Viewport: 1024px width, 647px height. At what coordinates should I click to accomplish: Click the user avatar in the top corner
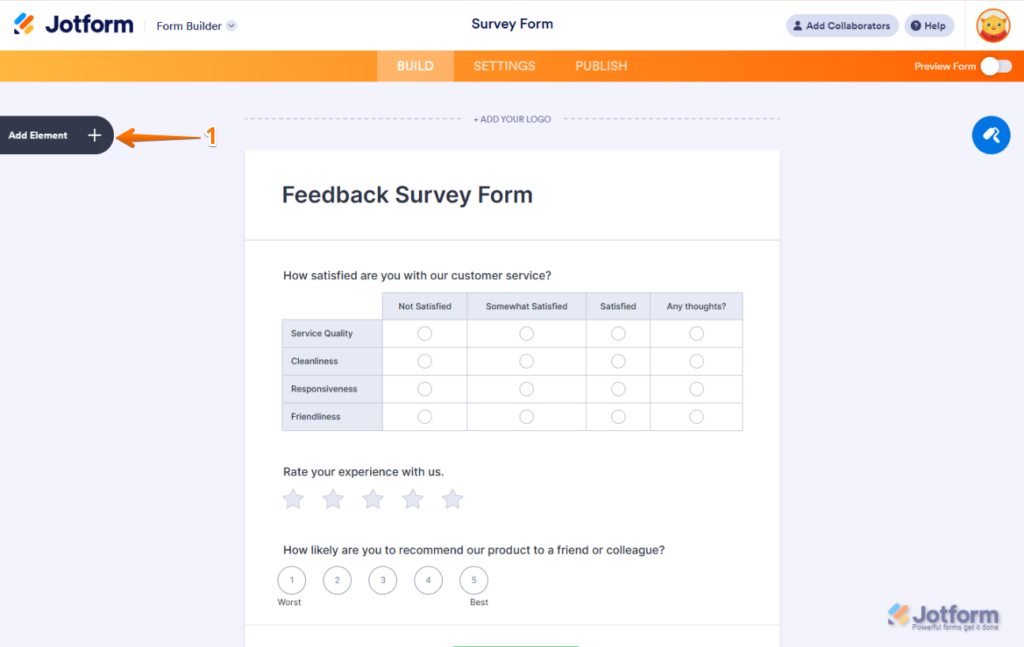(x=992, y=25)
